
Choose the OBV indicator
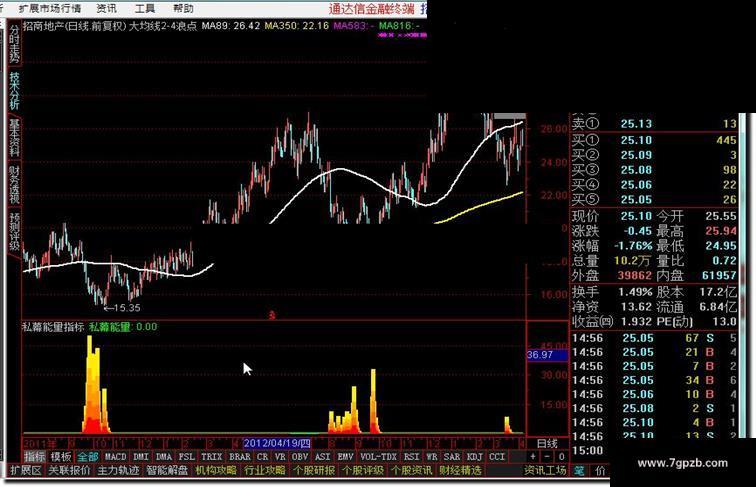(x=300, y=456)
